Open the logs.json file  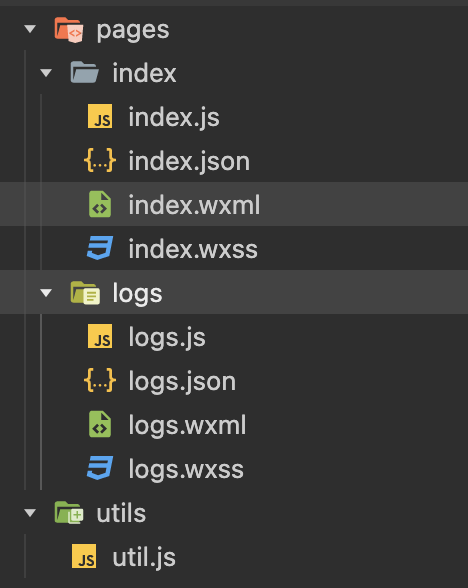pos(182,382)
